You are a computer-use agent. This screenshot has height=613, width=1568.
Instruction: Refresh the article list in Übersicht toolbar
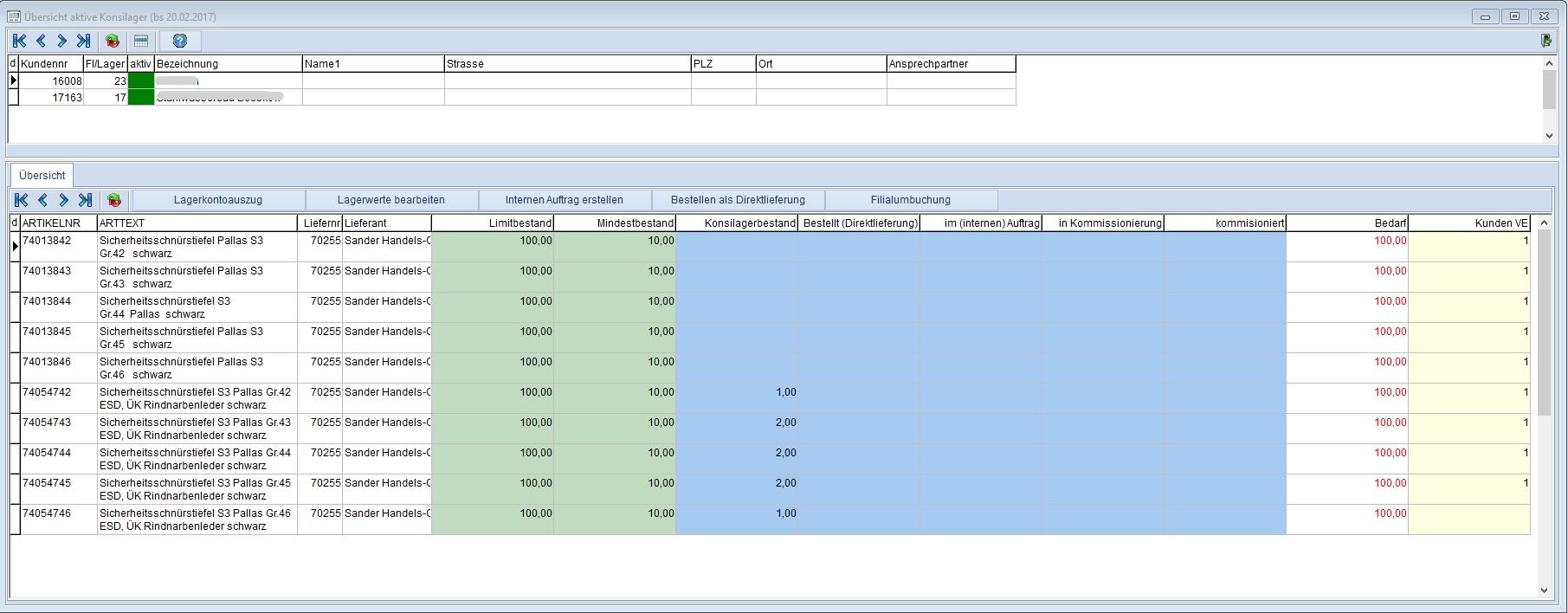click(x=114, y=200)
